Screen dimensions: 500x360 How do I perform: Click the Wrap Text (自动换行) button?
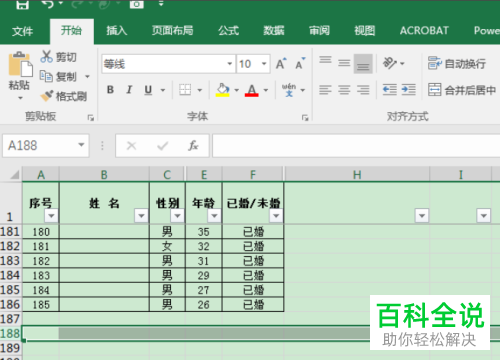[x=457, y=63]
